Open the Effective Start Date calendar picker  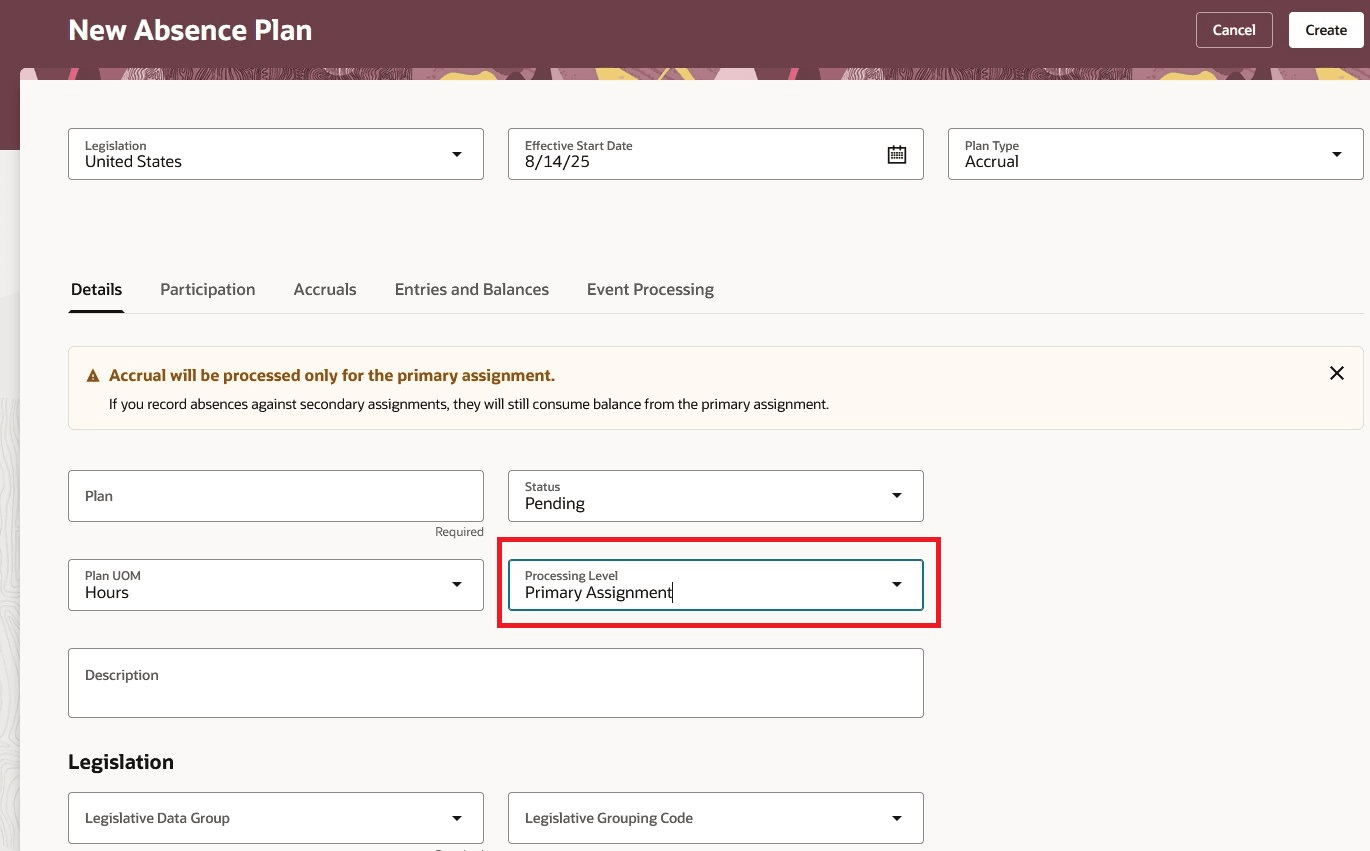pyautogui.click(x=897, y=153)
